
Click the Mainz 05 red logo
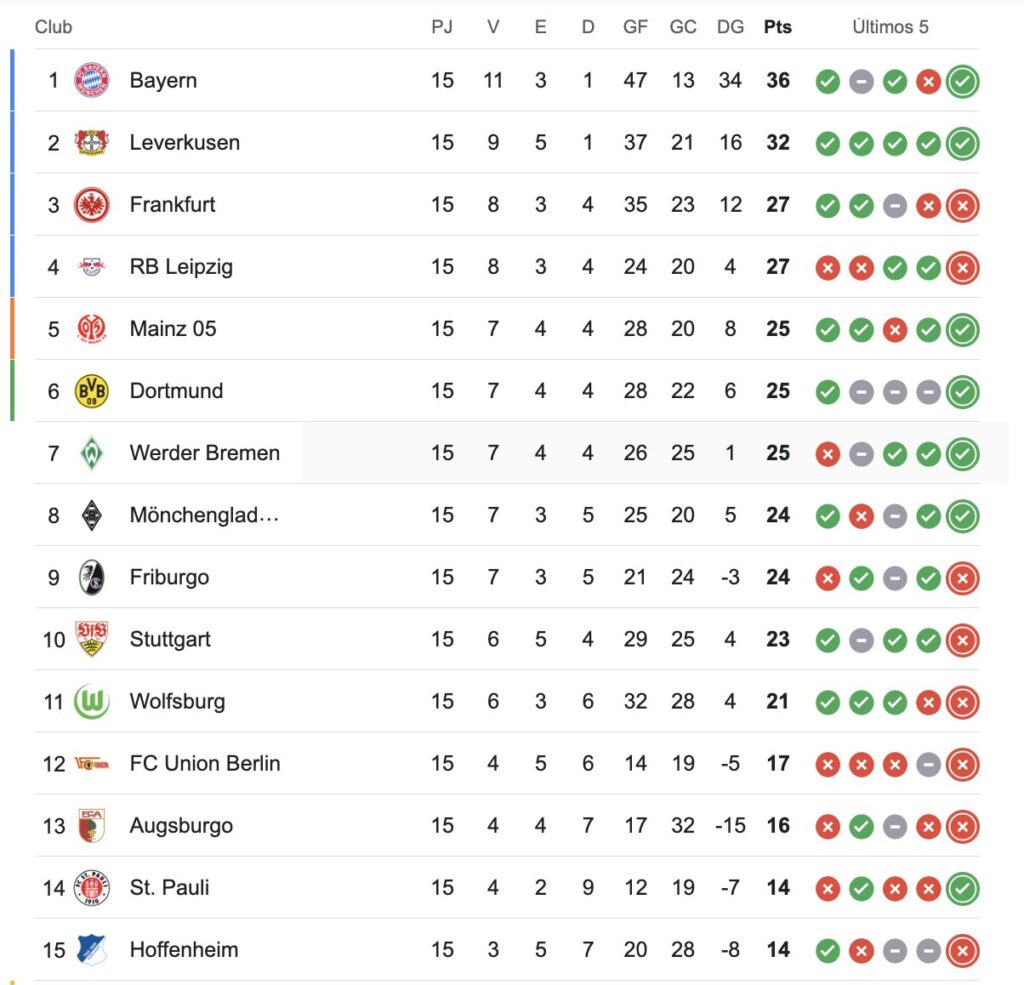pos(91,329)
